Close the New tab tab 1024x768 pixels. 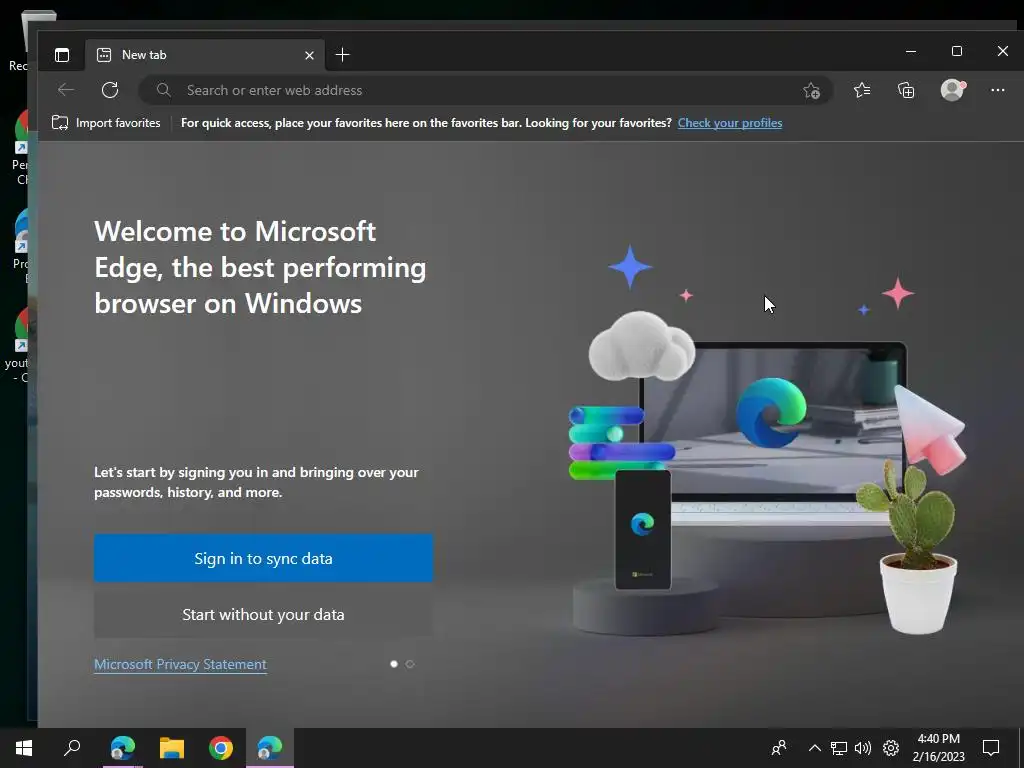point(310,56)
